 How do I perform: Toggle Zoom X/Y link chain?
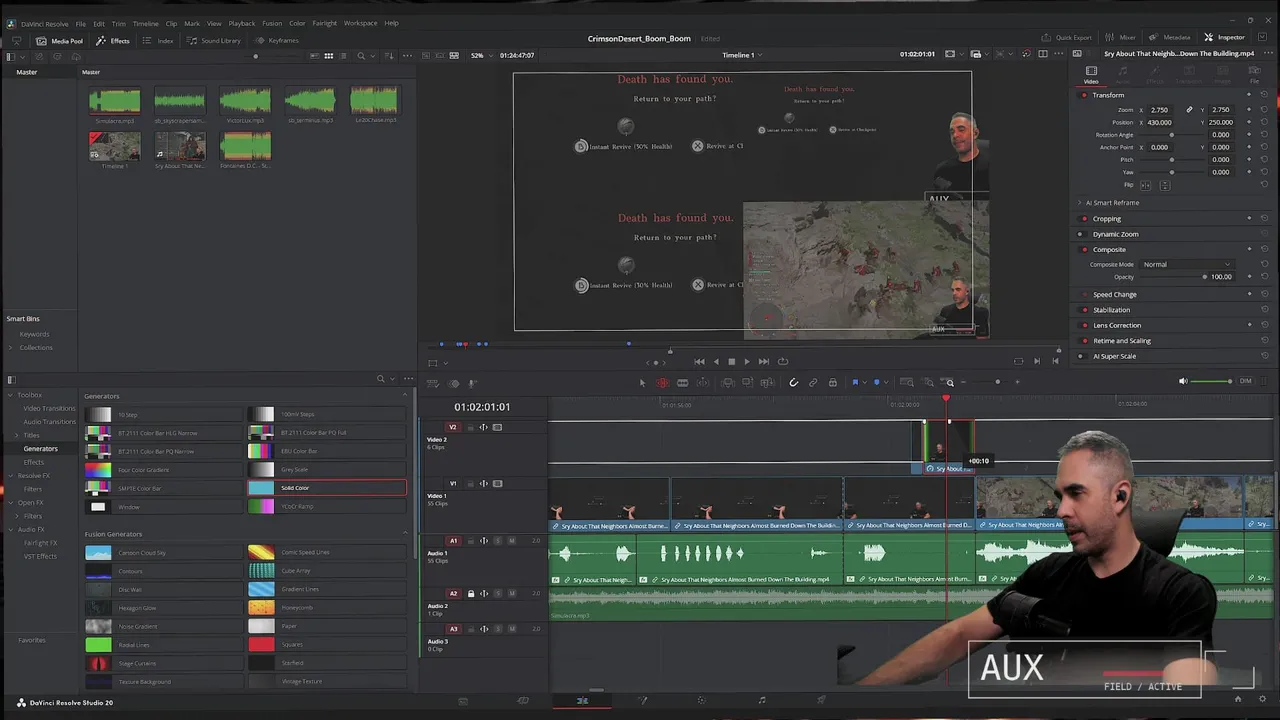tap(1189, 109)
